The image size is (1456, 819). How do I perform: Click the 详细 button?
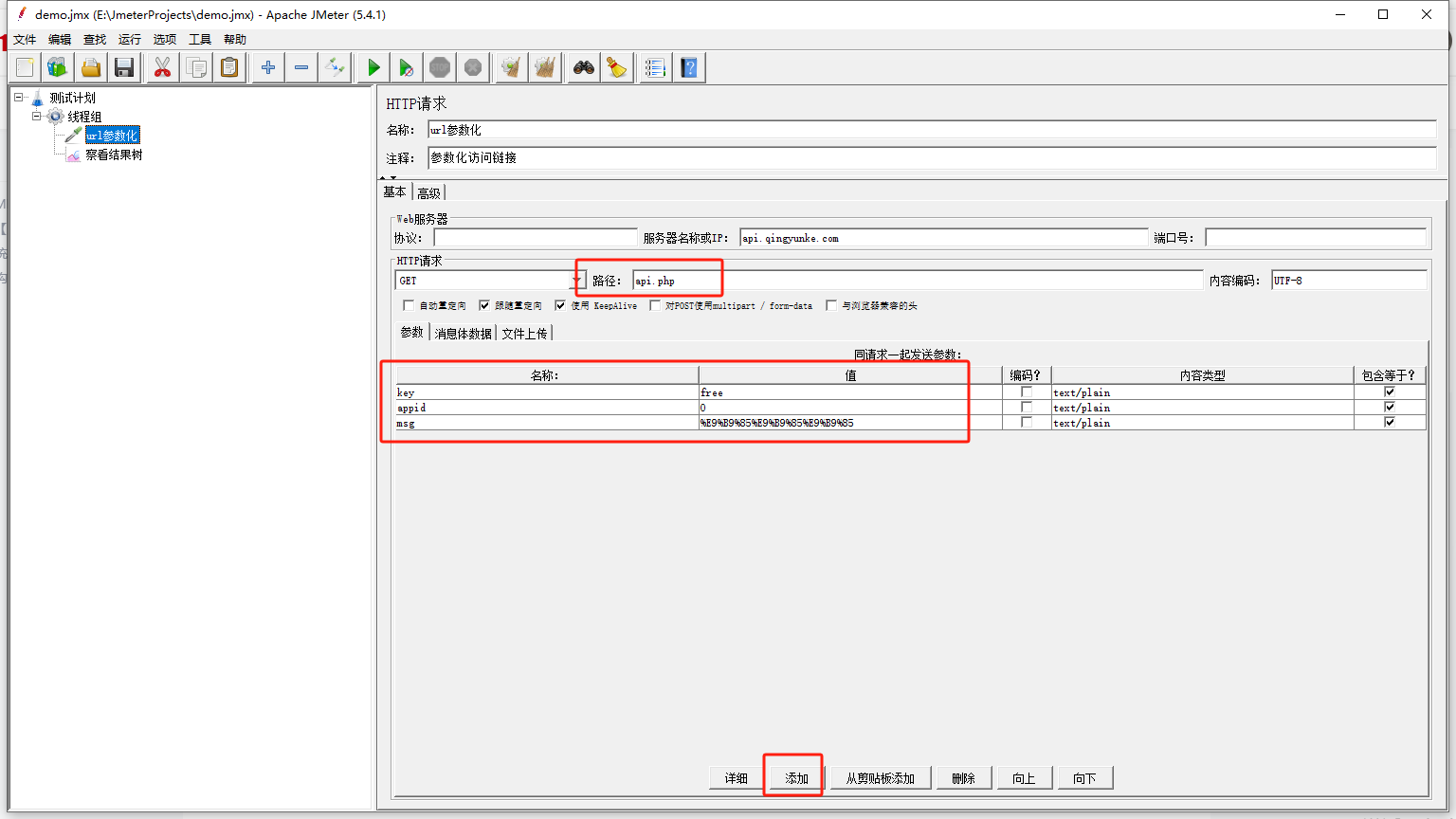[737, 778]
